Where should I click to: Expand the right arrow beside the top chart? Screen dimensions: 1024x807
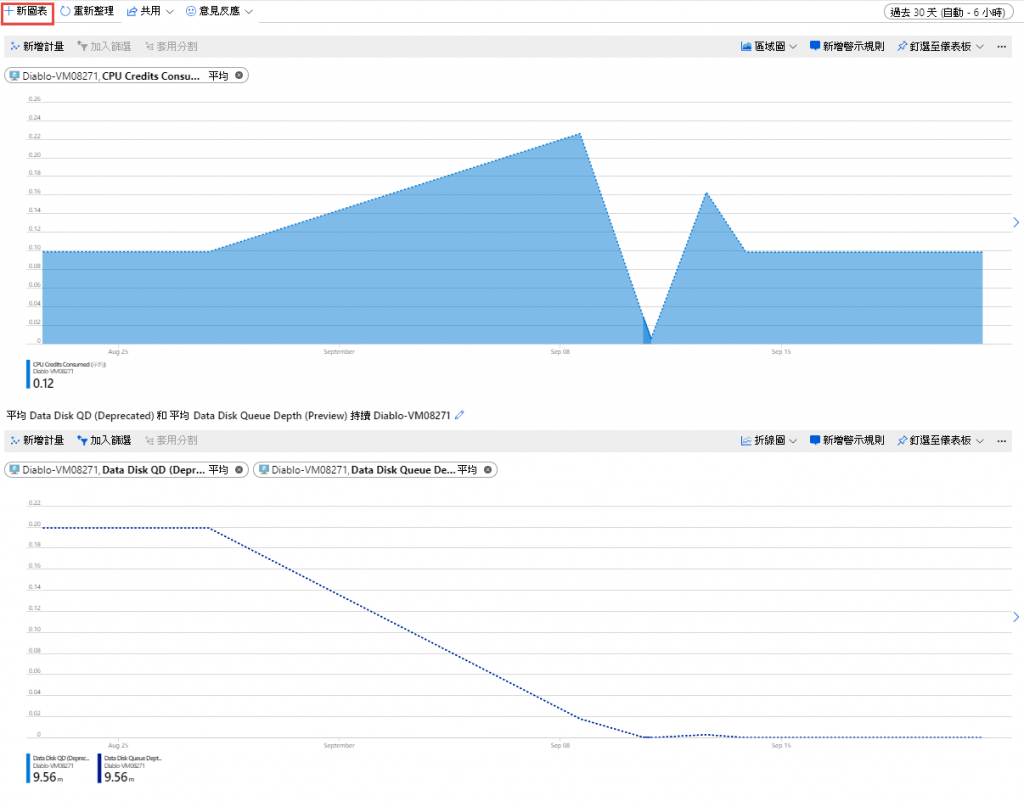[x=1016, y=223]
